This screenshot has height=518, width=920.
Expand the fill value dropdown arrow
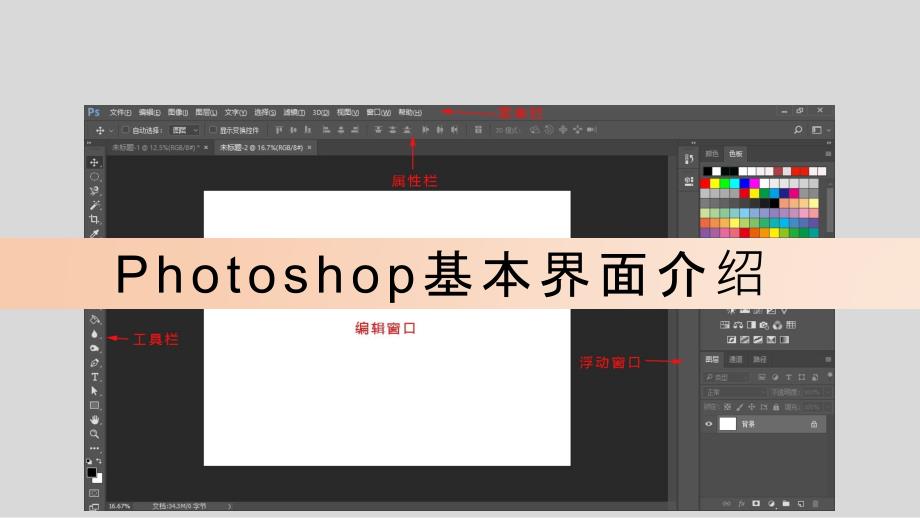tap(826, 407)
